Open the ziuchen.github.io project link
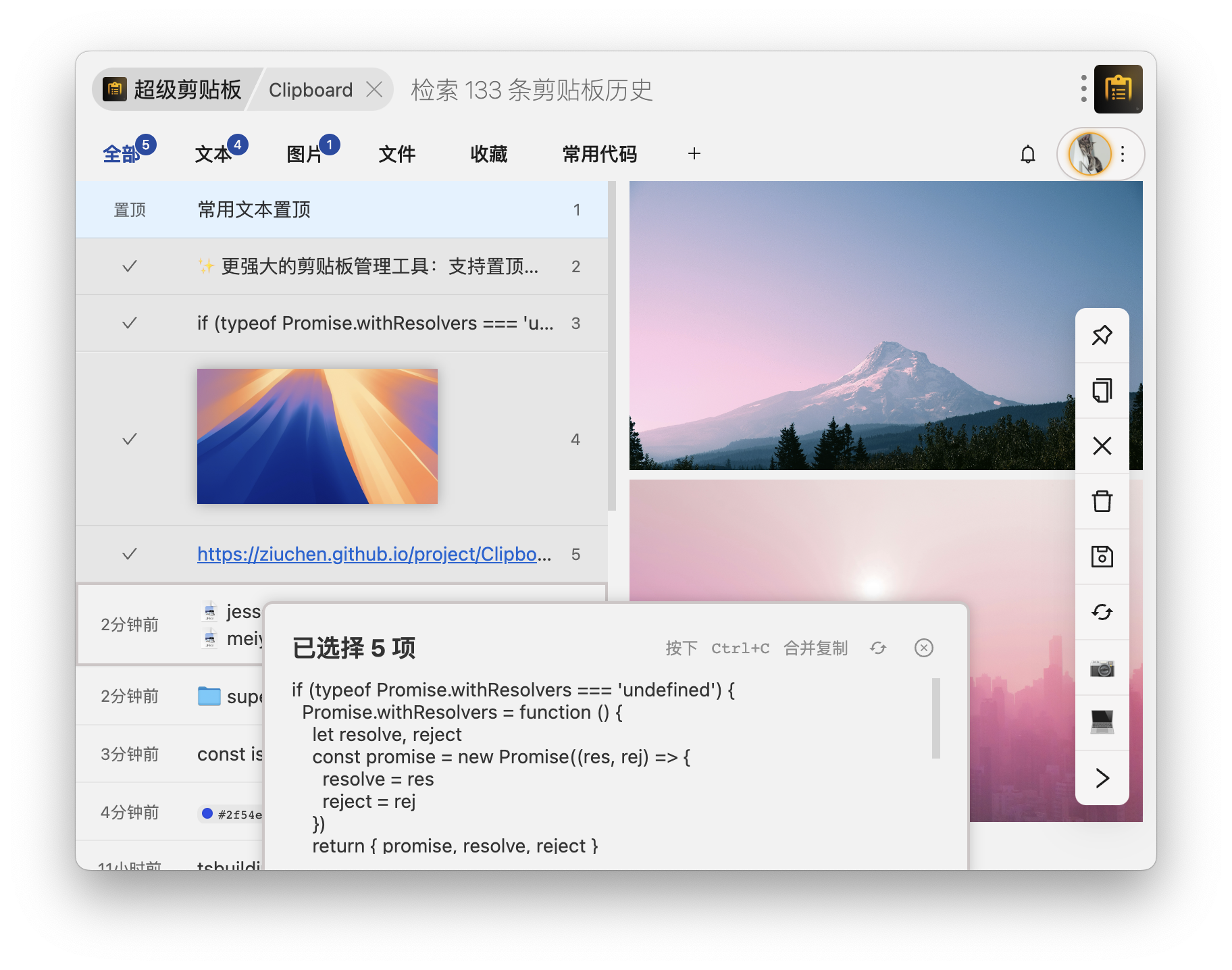The width and height of the screenshot is (1232, 970). point(374,554)
